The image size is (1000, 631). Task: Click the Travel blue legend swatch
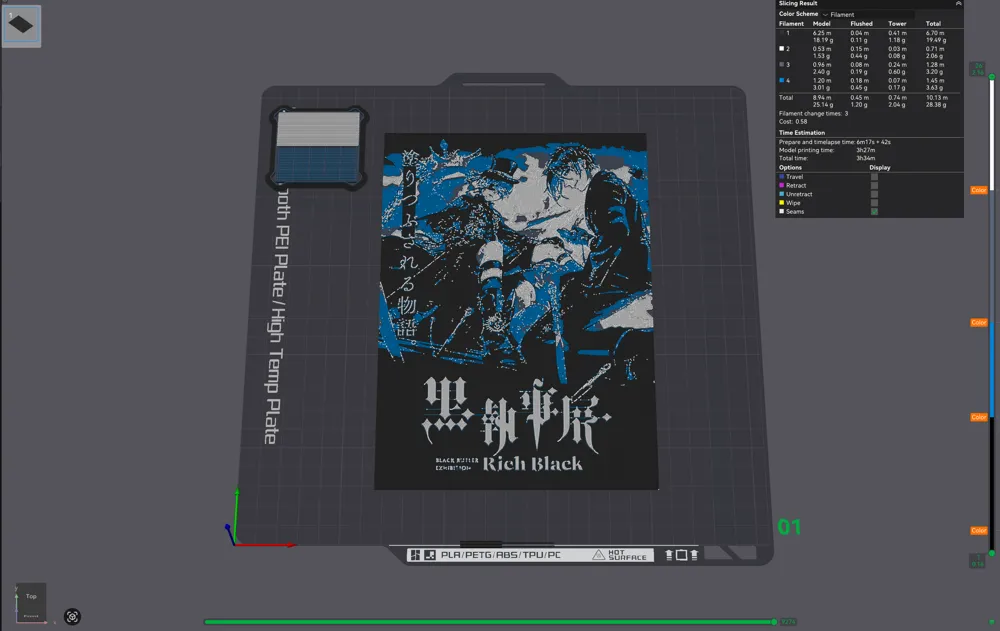[781, 177]
